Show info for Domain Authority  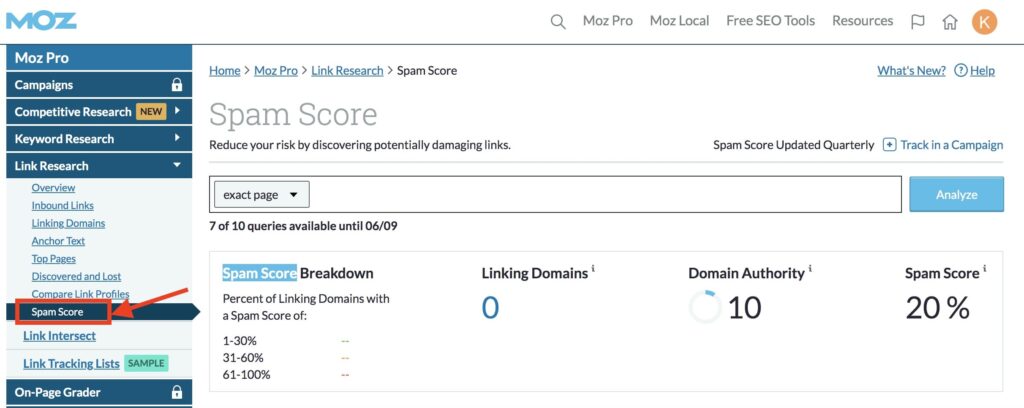pyautogui.click(x=810, y=268)
